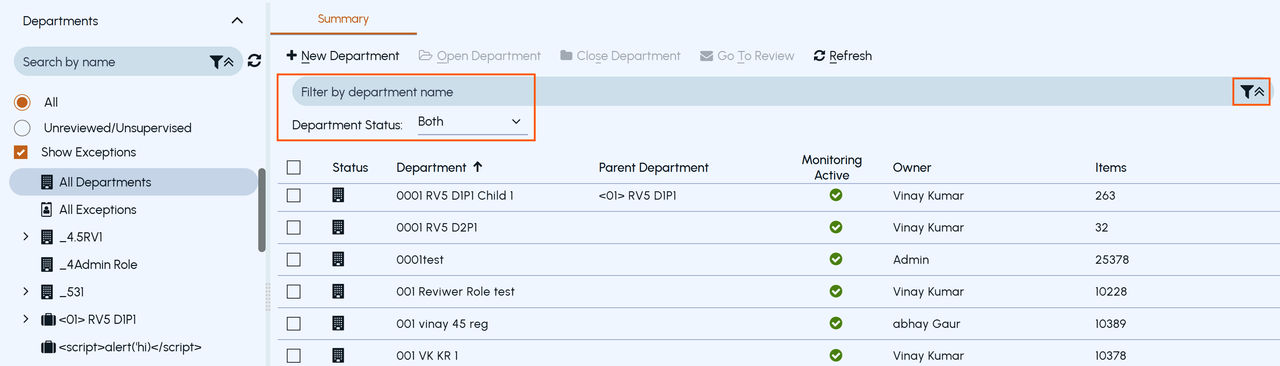Viewport: 1280px width, 366px height.
Task: Click the Open Department button
Action: click(x=480, y=56)
